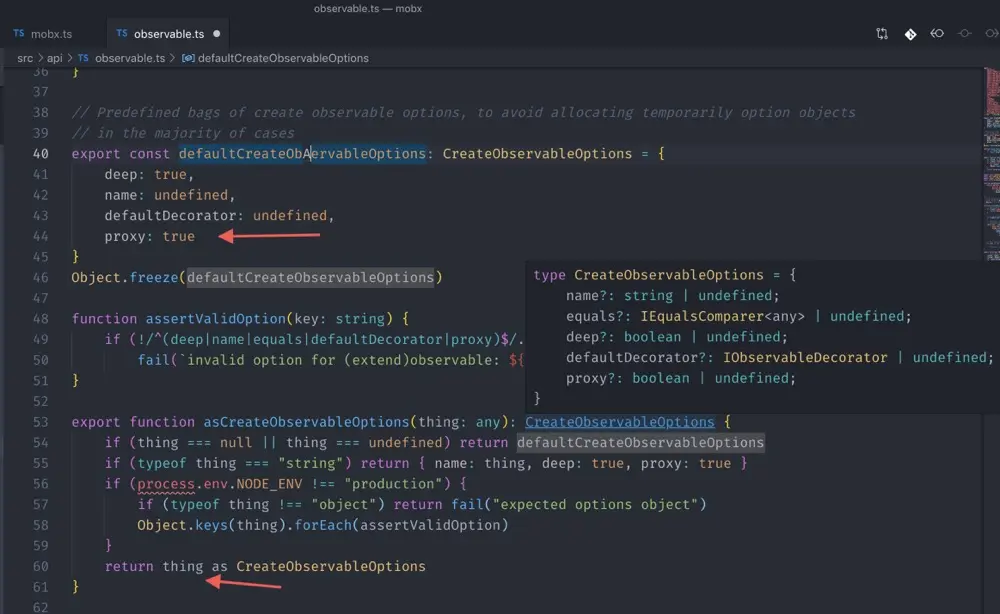The height and width of the screenshot is (614, 1000).
Task: Select the observable.ts tab
Action: click(x=168, y=33)
